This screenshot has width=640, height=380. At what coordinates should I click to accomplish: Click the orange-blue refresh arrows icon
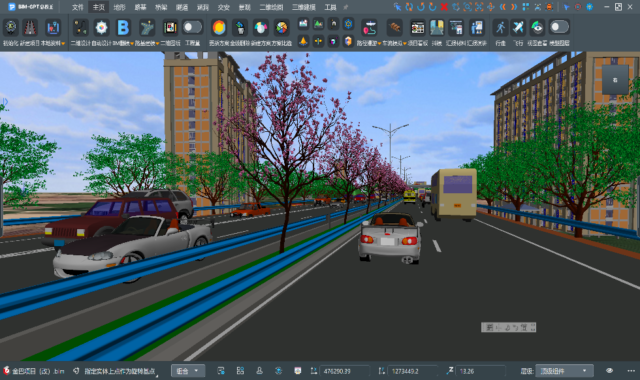coord(409,7)
